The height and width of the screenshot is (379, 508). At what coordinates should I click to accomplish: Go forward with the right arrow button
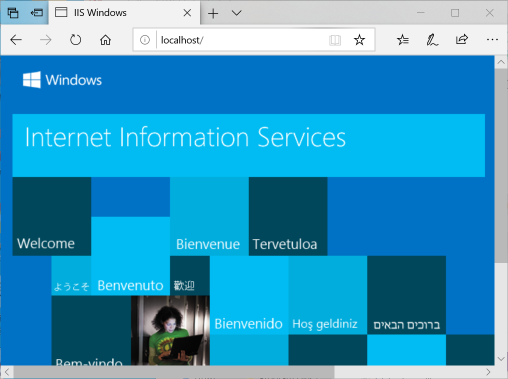click(x=46, y=40)
